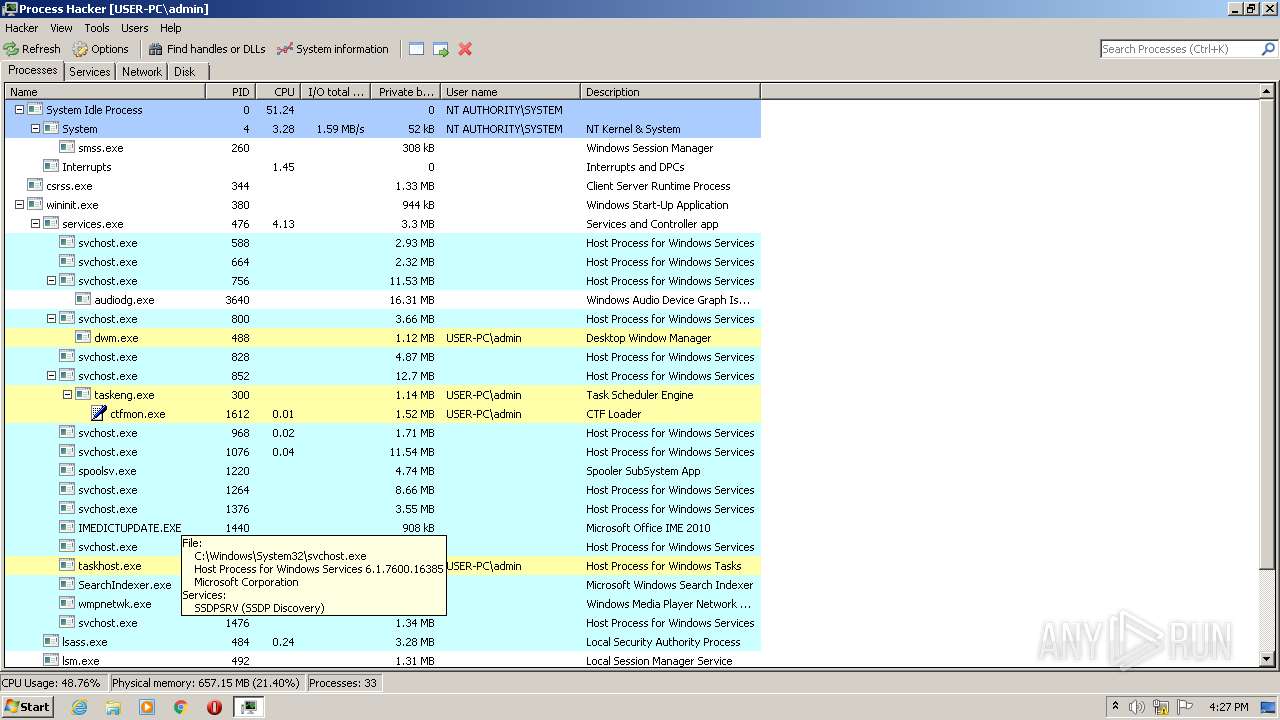Sort by the I/O total column header

coord(336,92)
